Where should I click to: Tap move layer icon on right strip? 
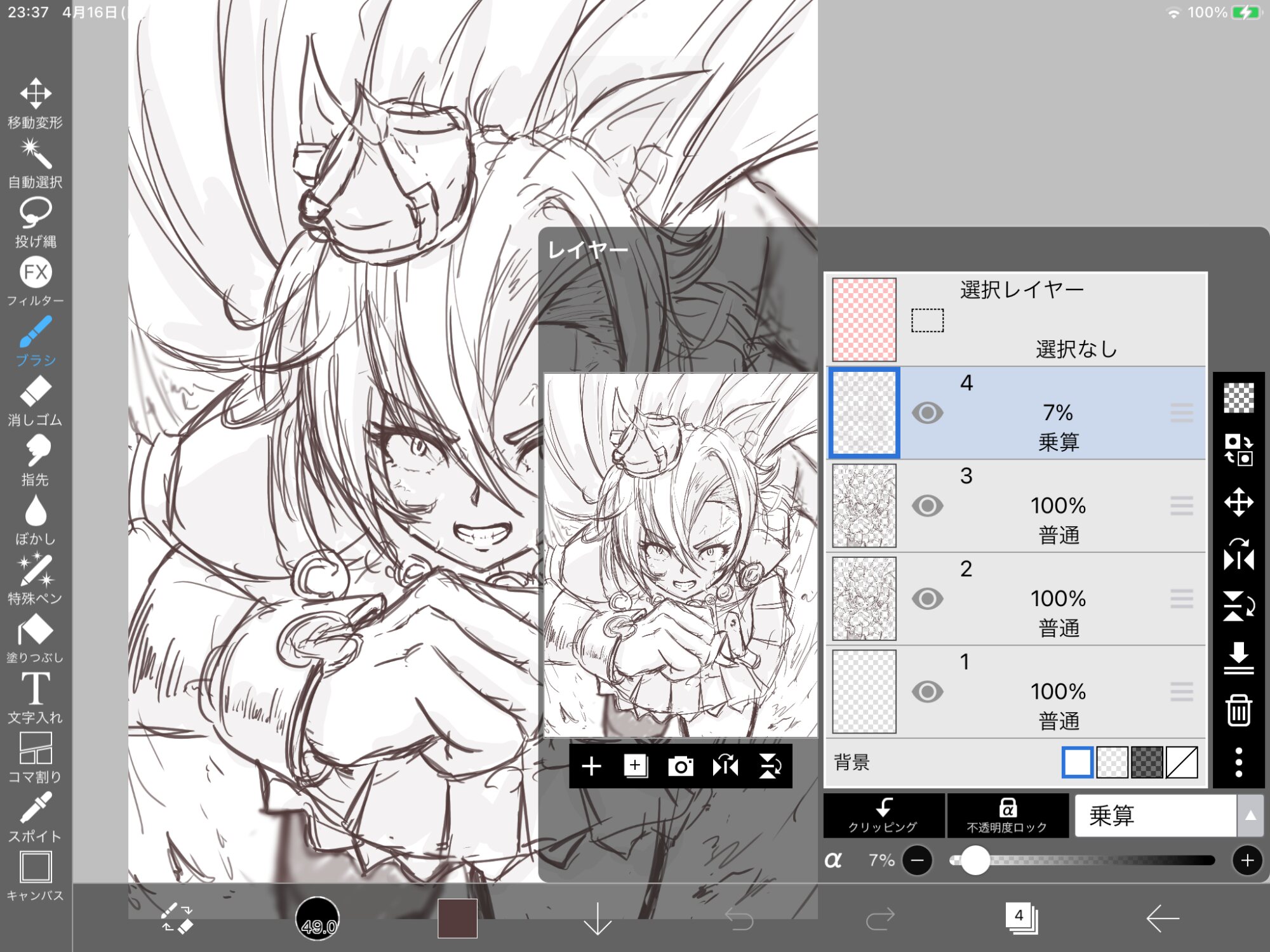(x=1238, y=503)
